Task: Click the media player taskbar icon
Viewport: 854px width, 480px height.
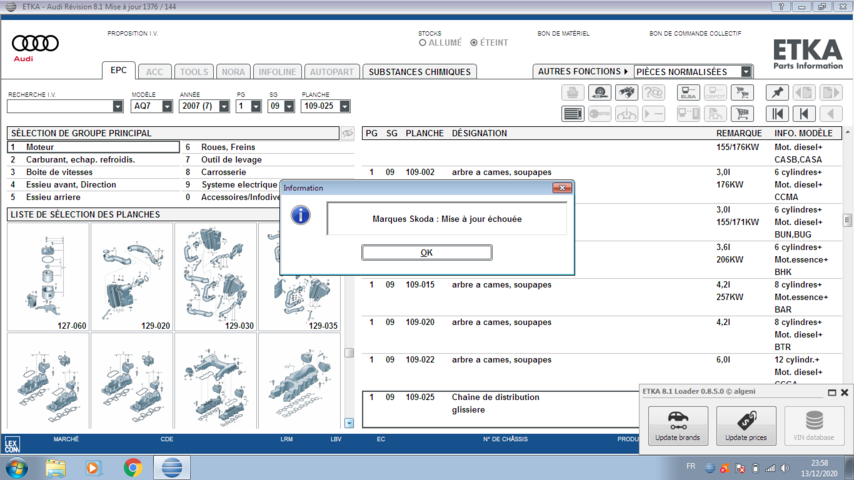Action: coord(93,467)
